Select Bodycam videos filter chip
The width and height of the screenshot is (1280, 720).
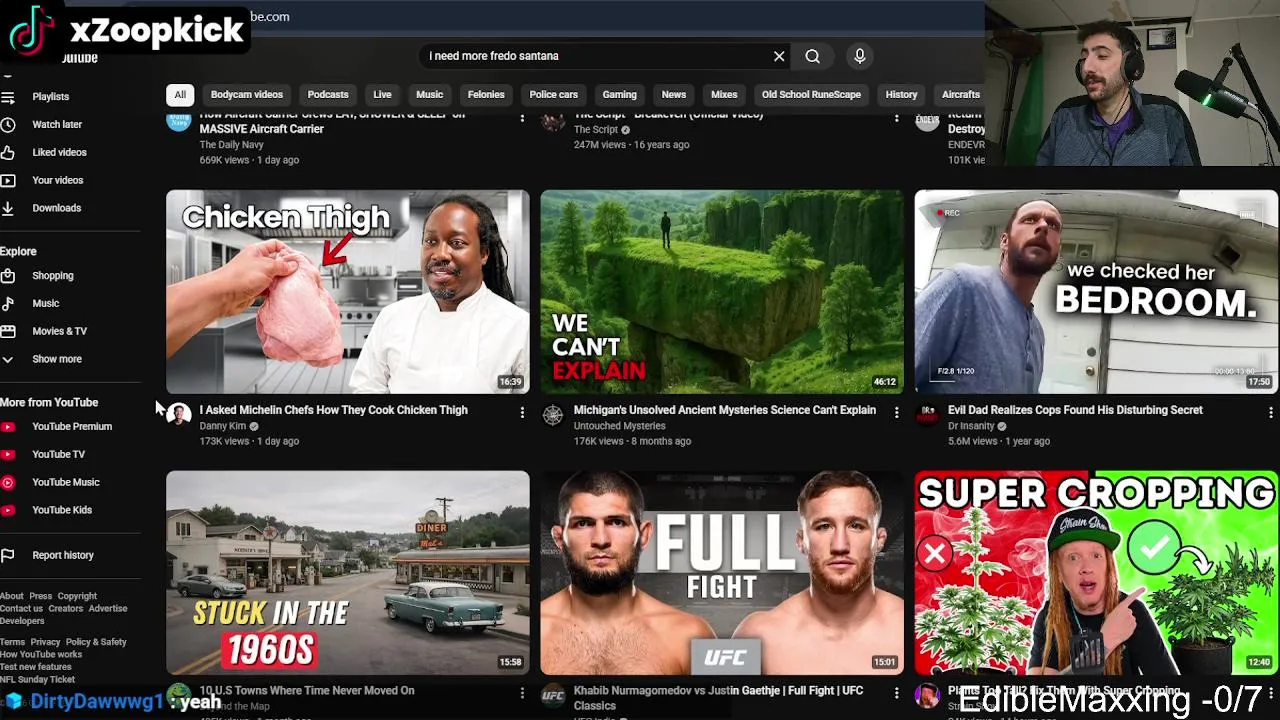247,95
